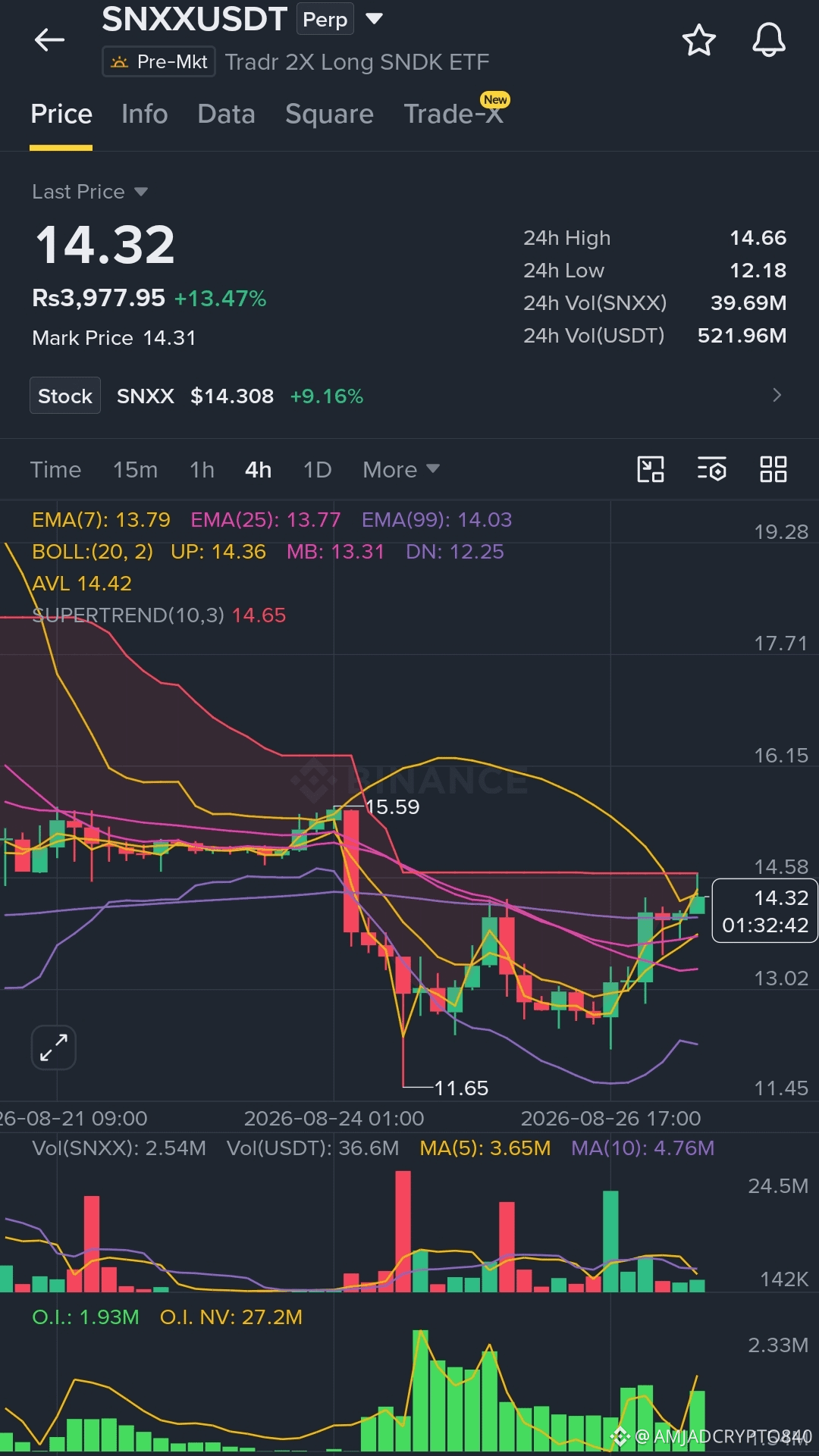Tap the EMA(99): 14.03 indicator label
The width and height of the screenshot is (819, 1456).
pos(437,520)
